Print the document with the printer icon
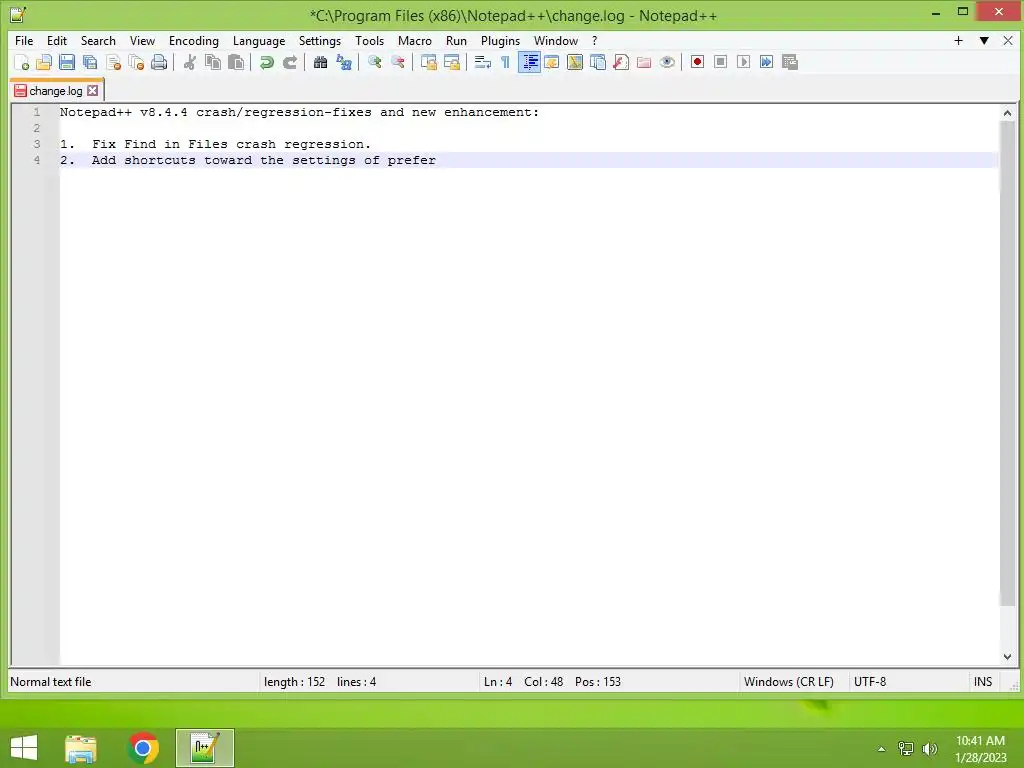The image size is (1024, 768). (x=159, y=62)
